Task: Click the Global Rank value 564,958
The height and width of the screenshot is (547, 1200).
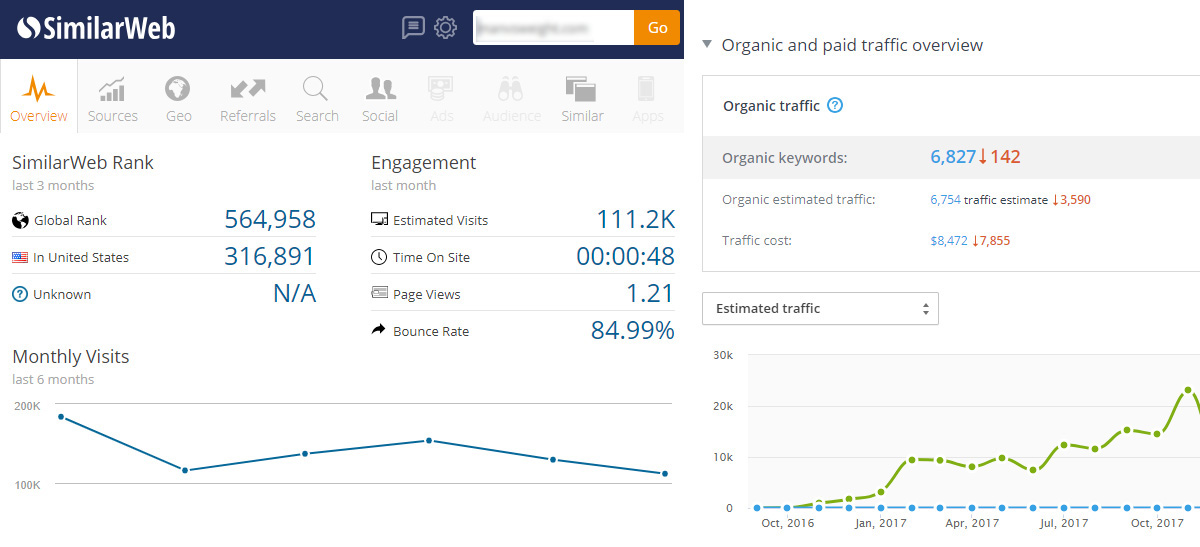Action: tap(270, 220)
